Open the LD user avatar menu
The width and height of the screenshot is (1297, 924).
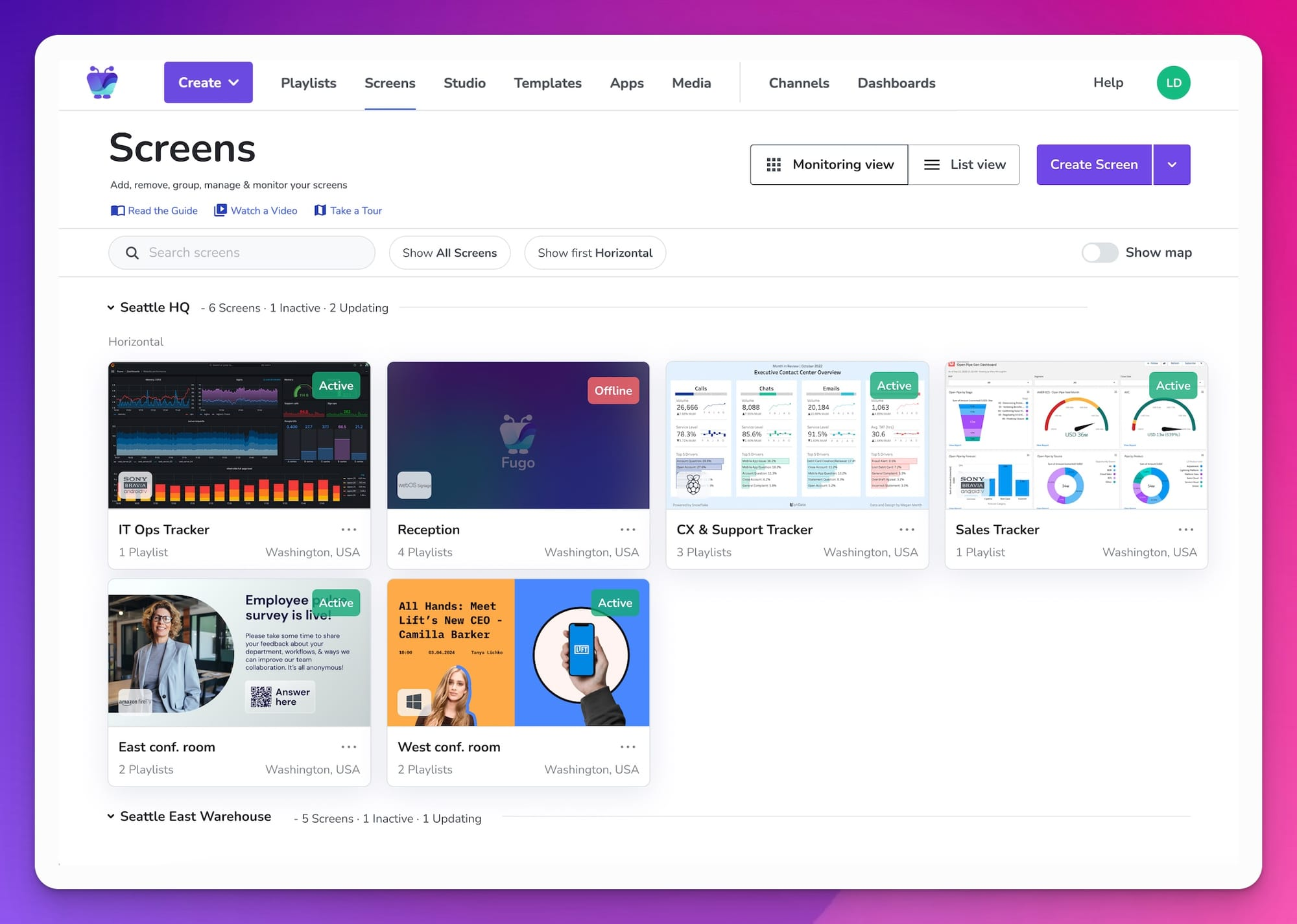tap(1173, 83)
